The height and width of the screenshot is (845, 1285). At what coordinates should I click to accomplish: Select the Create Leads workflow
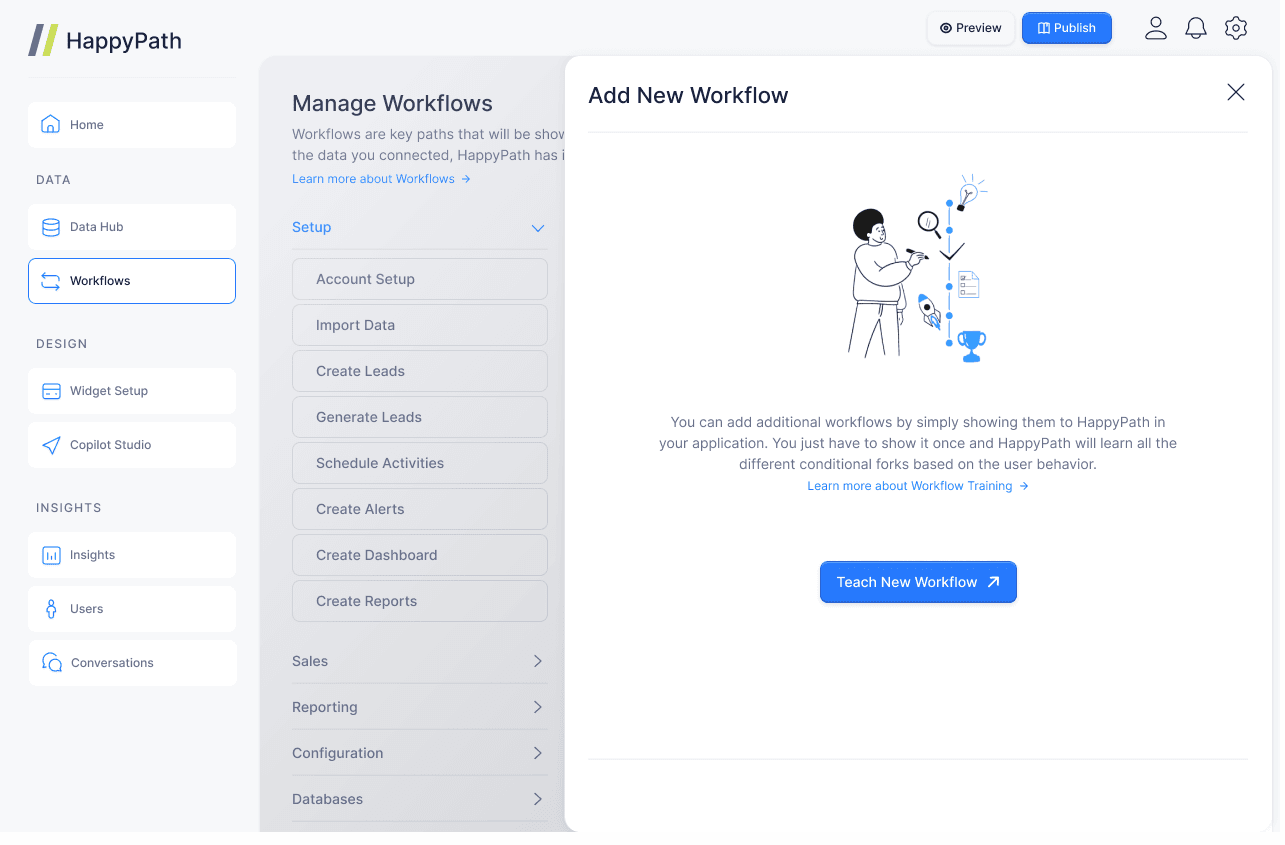pos(419,371)
